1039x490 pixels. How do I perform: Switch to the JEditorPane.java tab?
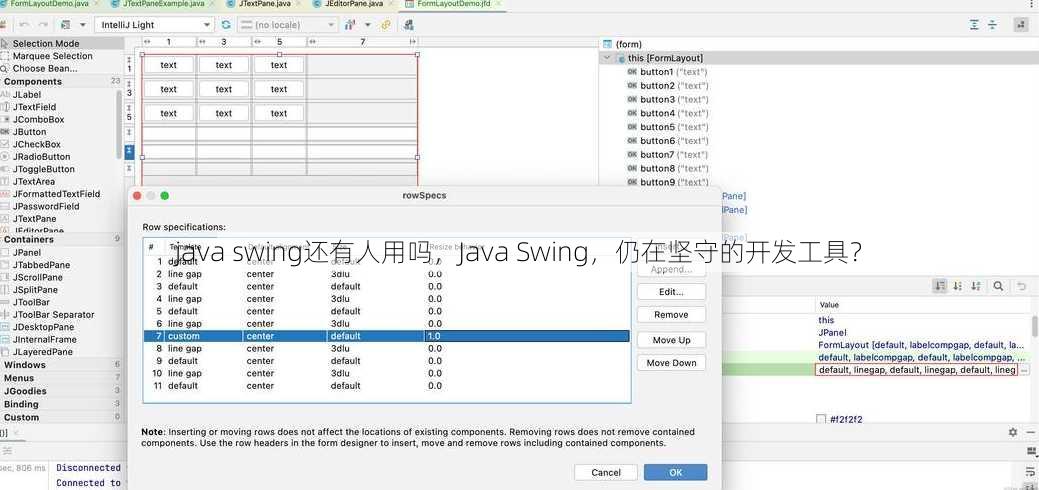[x=353, y=4]
